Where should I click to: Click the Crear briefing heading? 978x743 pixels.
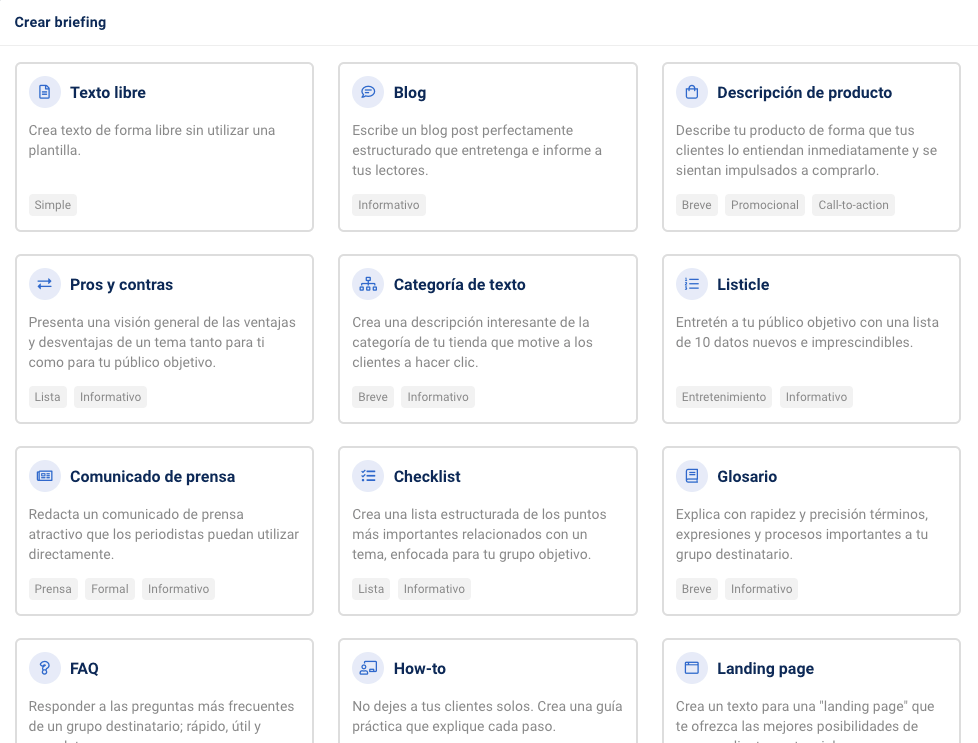[60, 22]
